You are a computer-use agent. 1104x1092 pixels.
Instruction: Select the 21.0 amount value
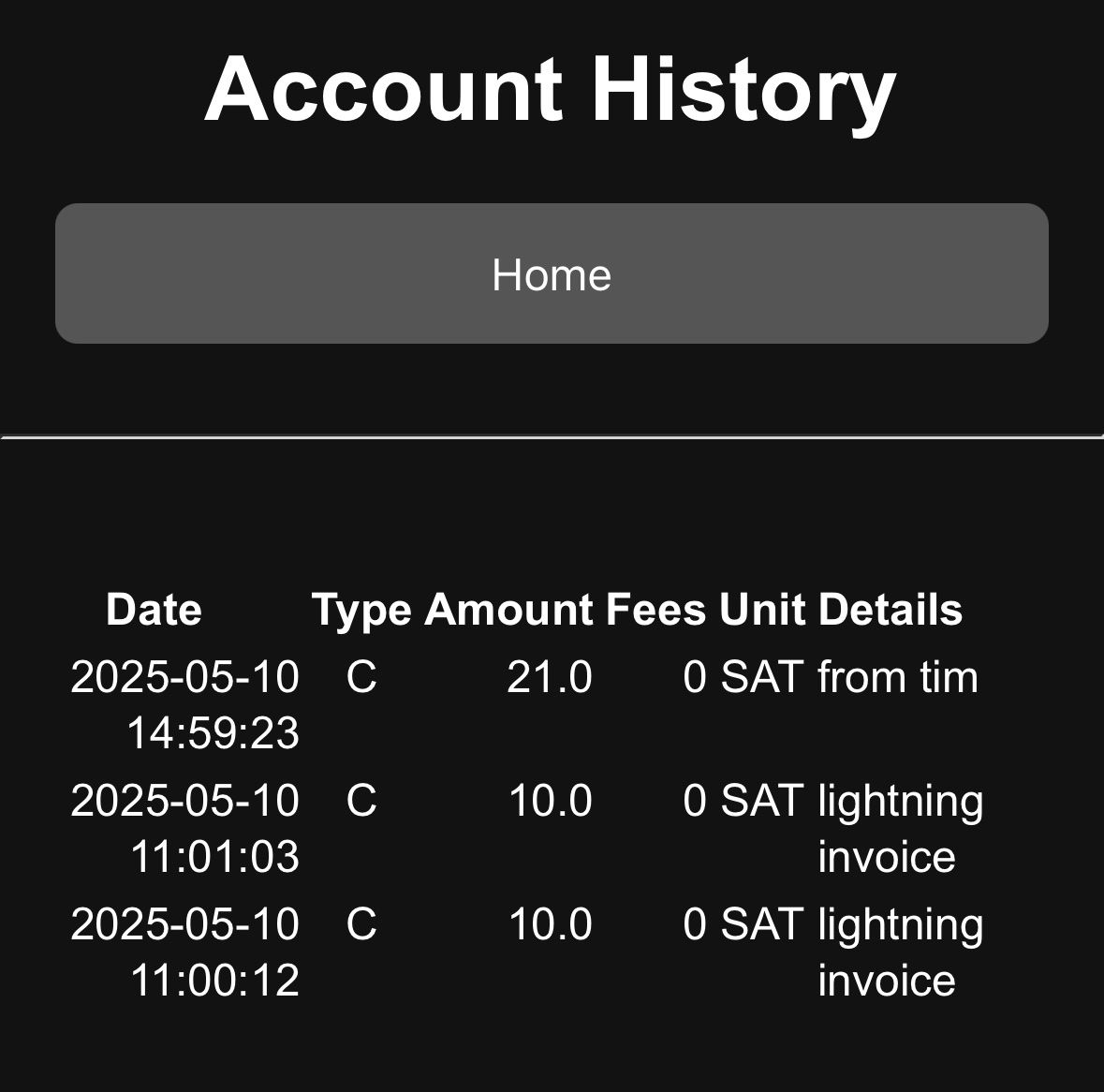[x=549, y=677]
